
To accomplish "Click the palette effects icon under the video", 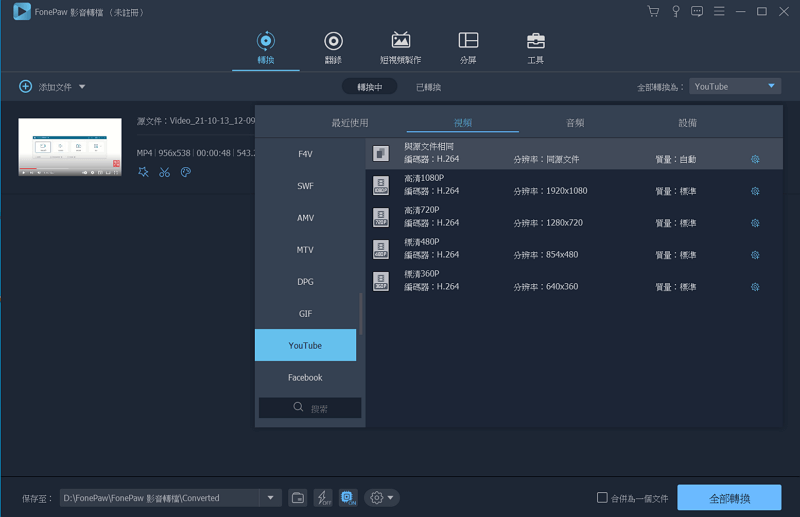I will [186, 172].
